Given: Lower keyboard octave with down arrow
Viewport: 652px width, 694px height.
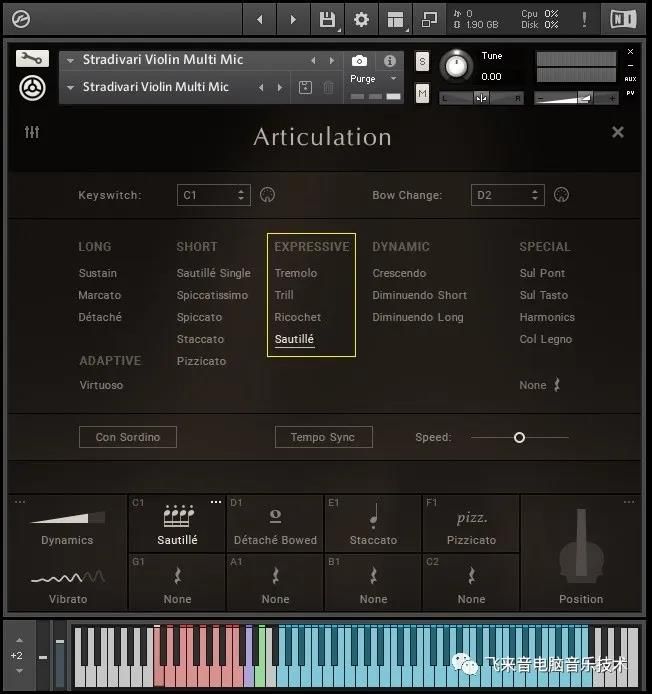Looking at the screenshot, I should [19, 671].
